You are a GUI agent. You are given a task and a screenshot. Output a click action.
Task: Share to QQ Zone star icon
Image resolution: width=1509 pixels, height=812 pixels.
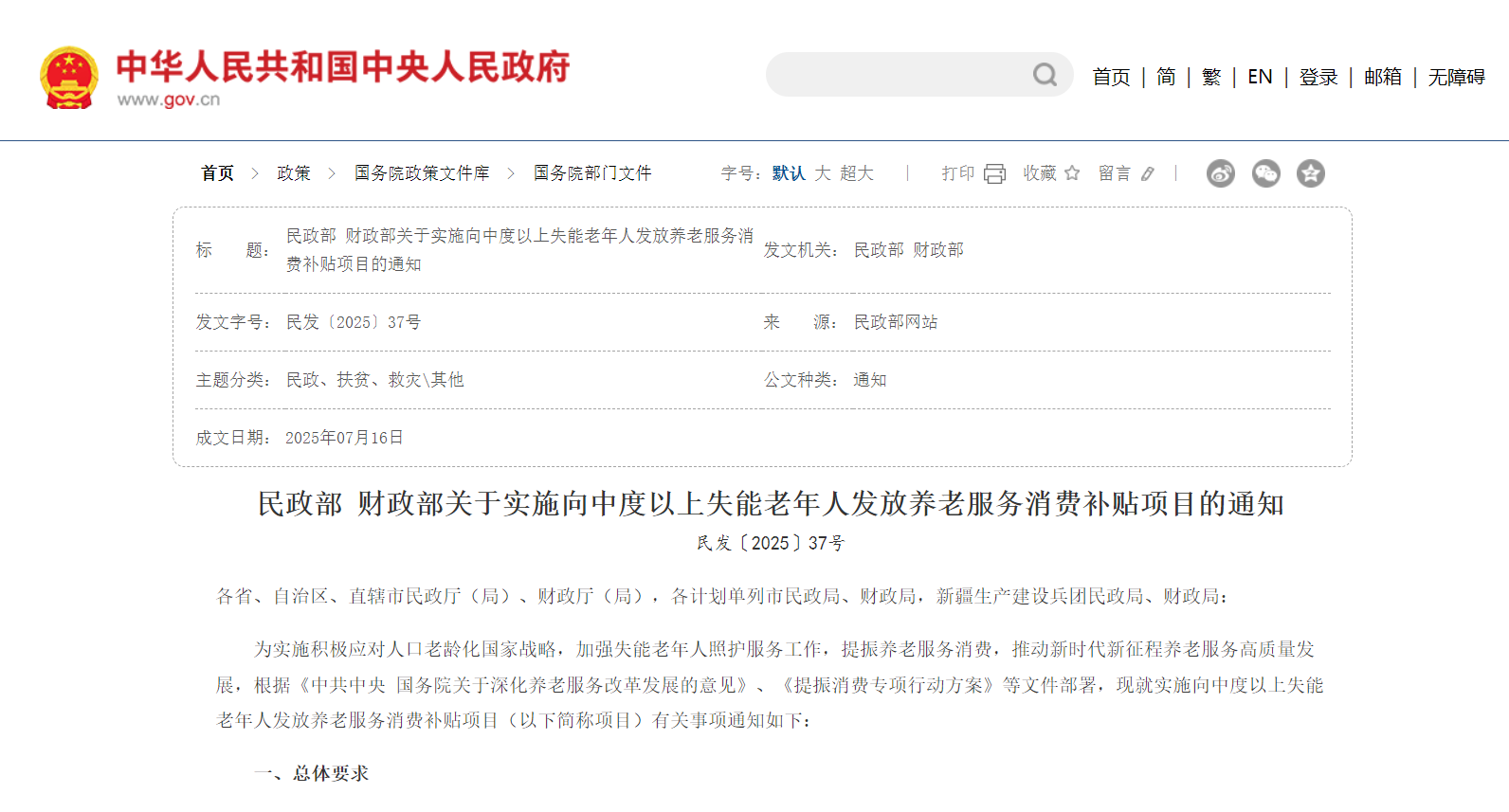pyautogui.click(x=1311, y=173)
